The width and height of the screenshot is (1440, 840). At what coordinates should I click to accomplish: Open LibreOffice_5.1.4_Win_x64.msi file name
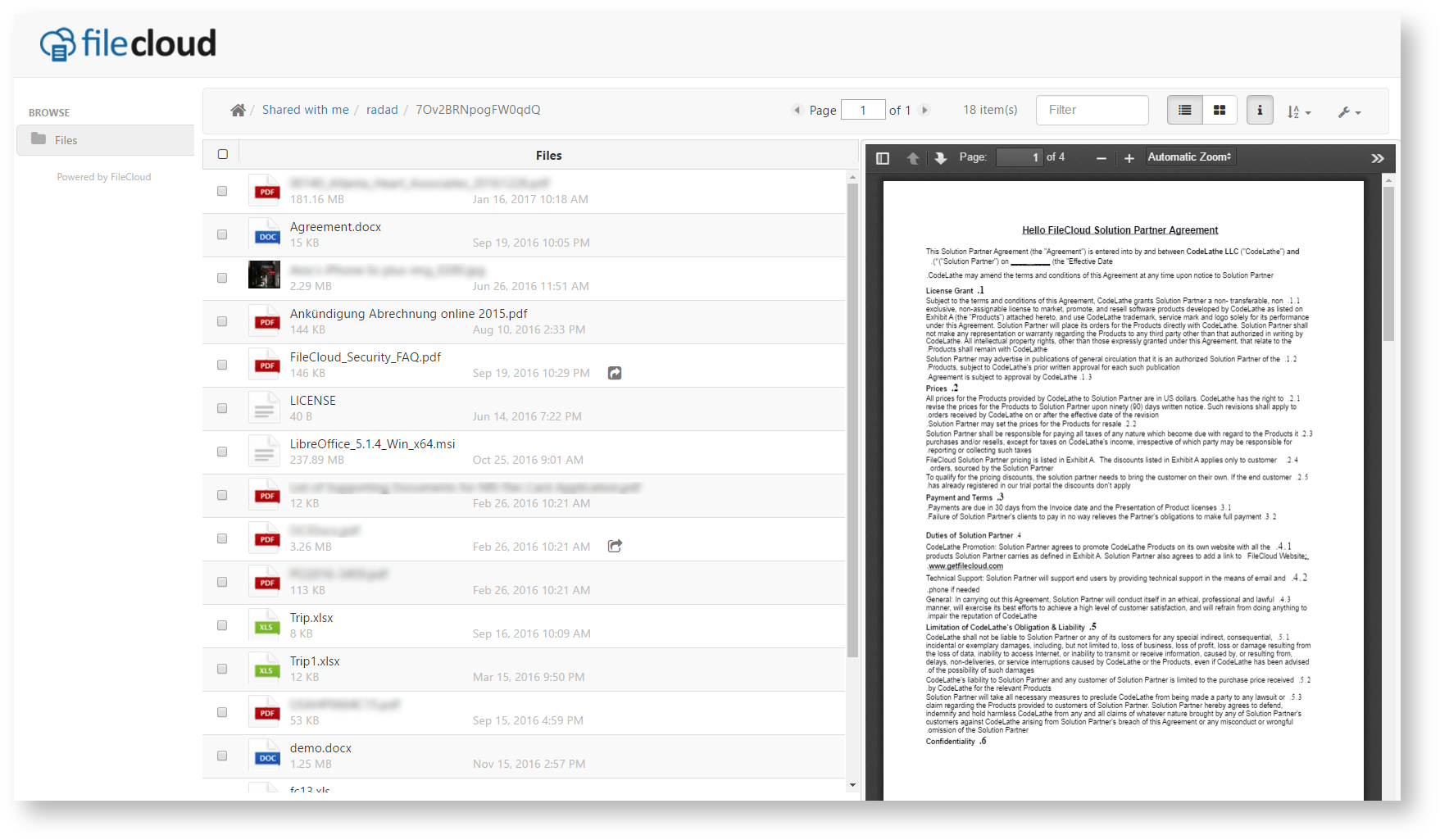click(x=373, y=444)
